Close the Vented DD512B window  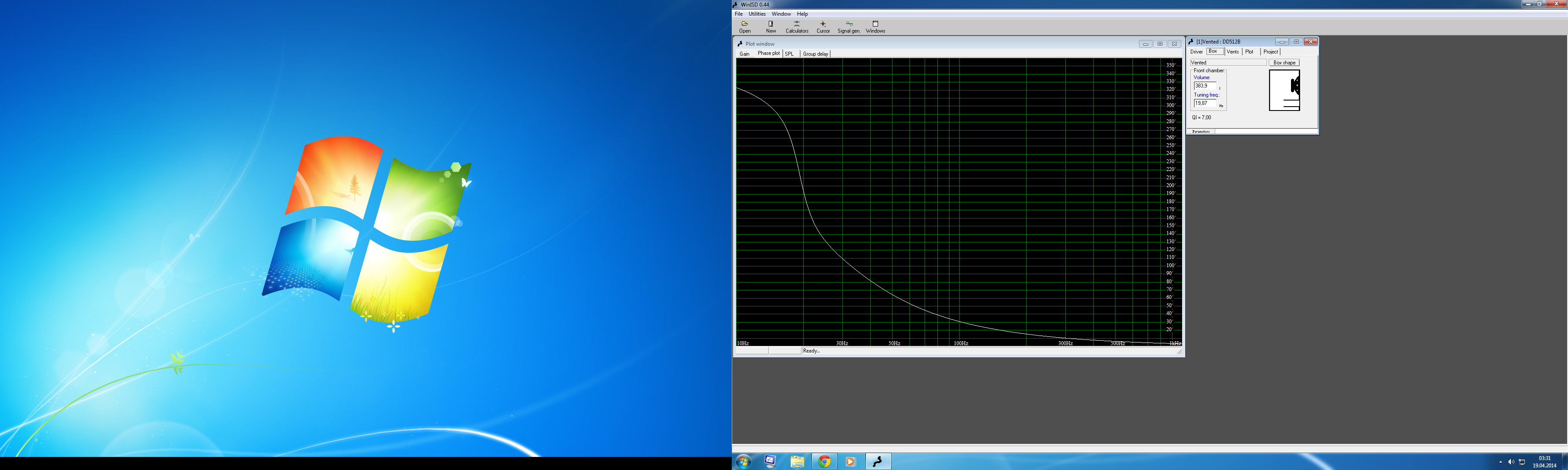(1311, 42)
